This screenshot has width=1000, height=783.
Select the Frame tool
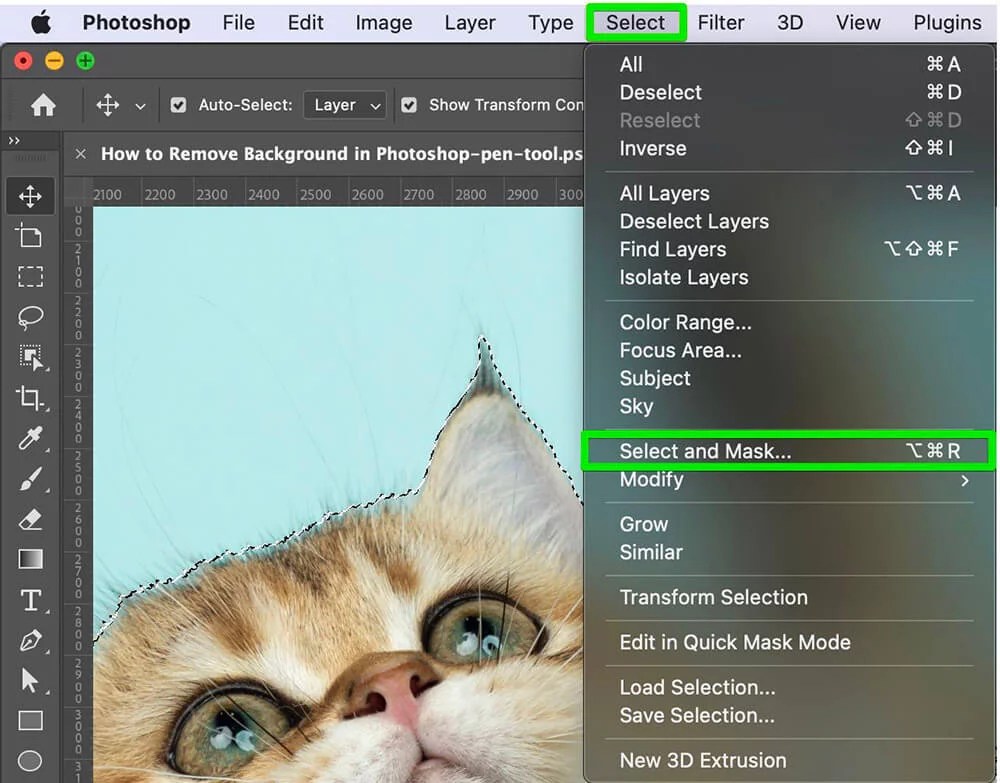[30, 237]
